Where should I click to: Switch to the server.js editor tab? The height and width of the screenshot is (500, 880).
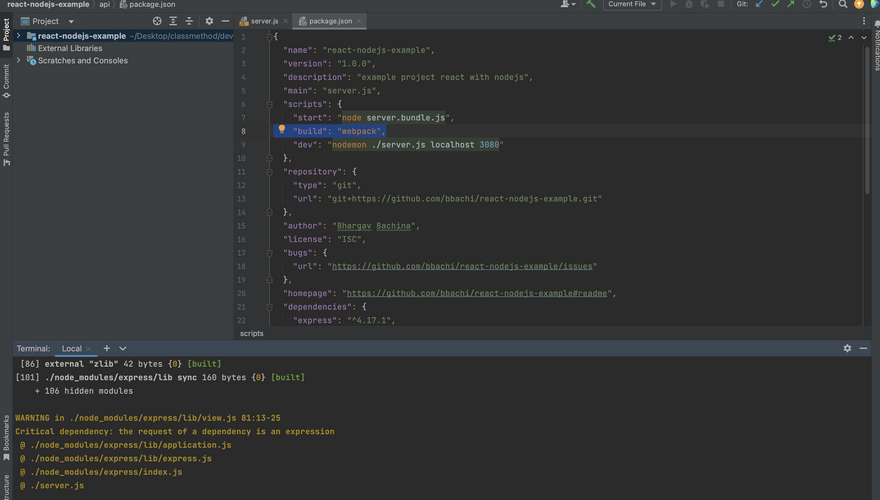(x=264, y=21)
